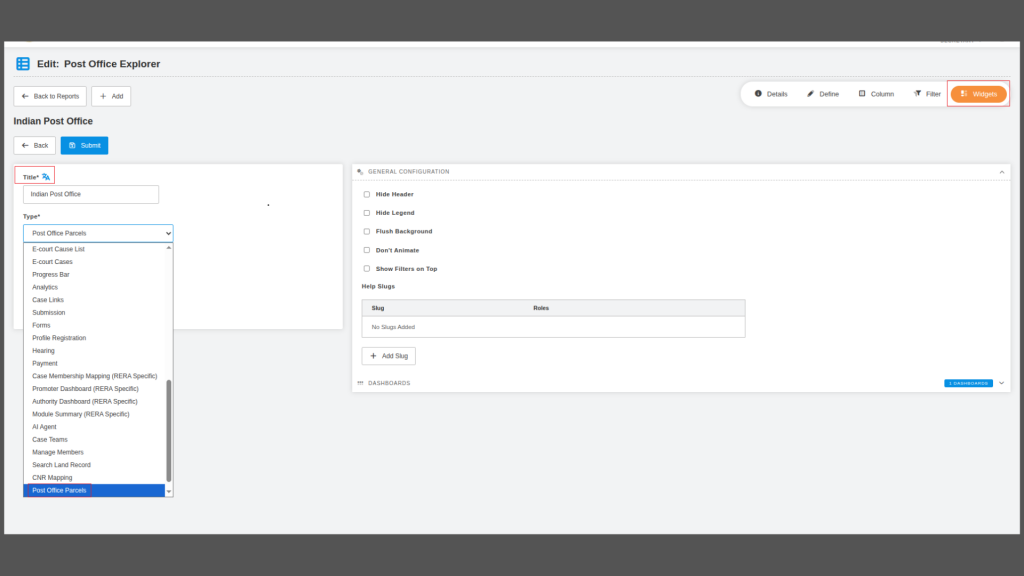Collapse the General Configuration panel chevron
Screen dimensions: 1024x576
point(1002,172)
